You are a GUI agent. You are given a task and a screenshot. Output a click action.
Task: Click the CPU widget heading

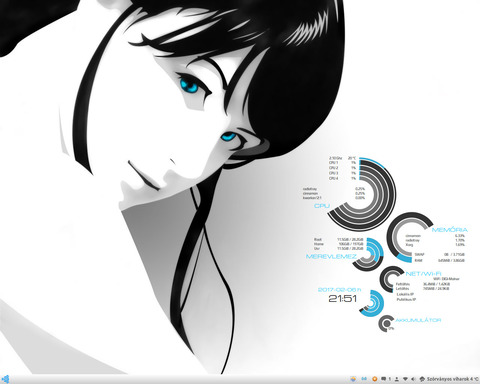[322, 206]
